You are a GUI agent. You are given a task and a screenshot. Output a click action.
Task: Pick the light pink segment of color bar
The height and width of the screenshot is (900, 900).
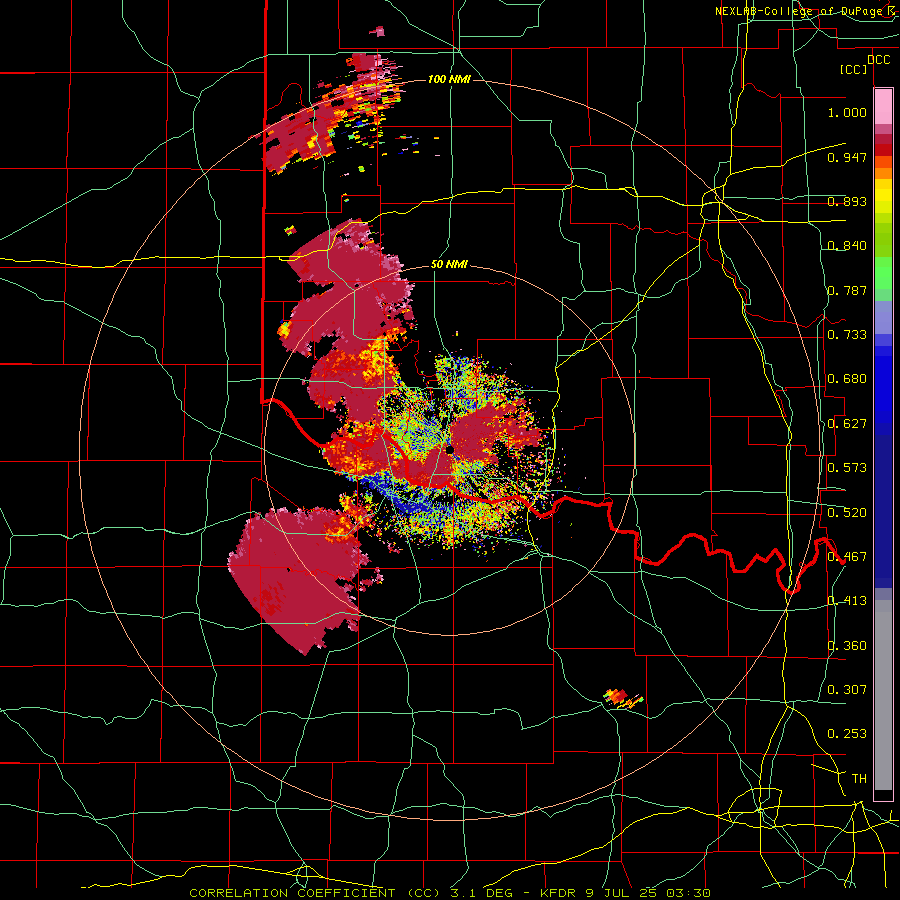click(883, 106)
